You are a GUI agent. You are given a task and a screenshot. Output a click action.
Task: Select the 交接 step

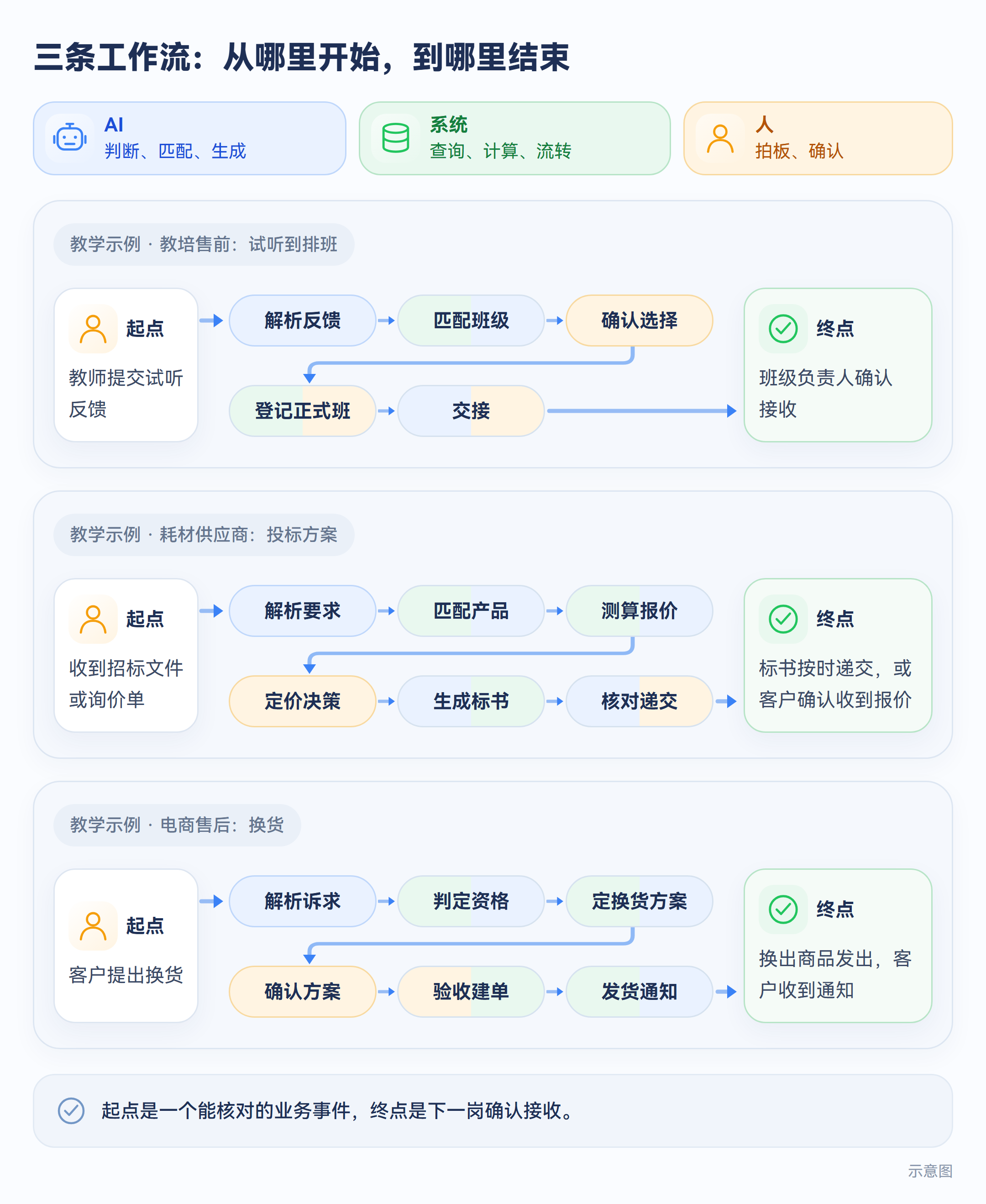(471, 411)
